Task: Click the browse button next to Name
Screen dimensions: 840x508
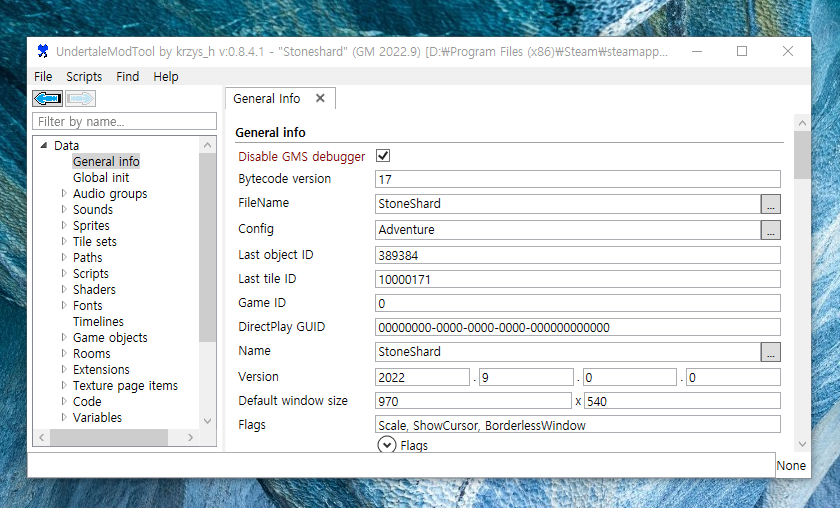Action: click(x=770, y=352)
